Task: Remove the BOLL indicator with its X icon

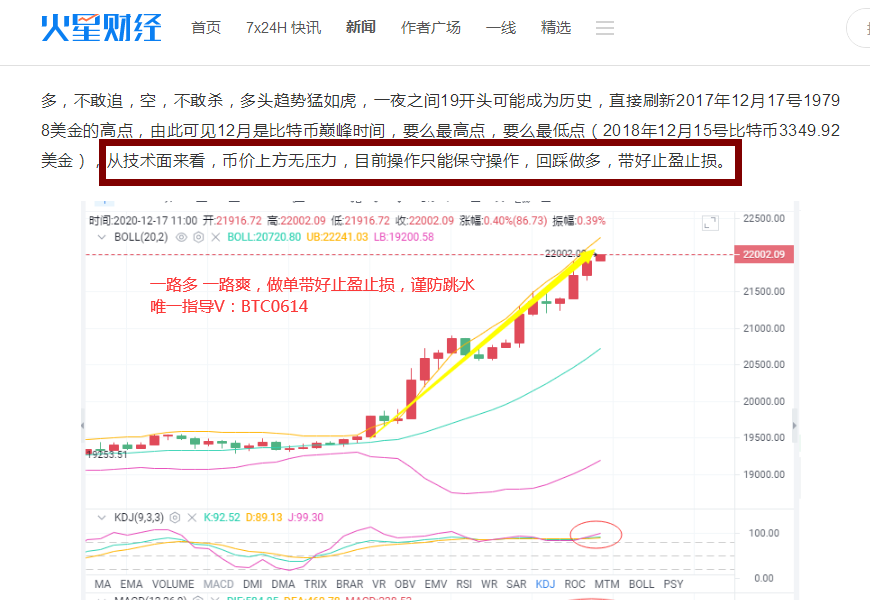Action: [215, 237]
